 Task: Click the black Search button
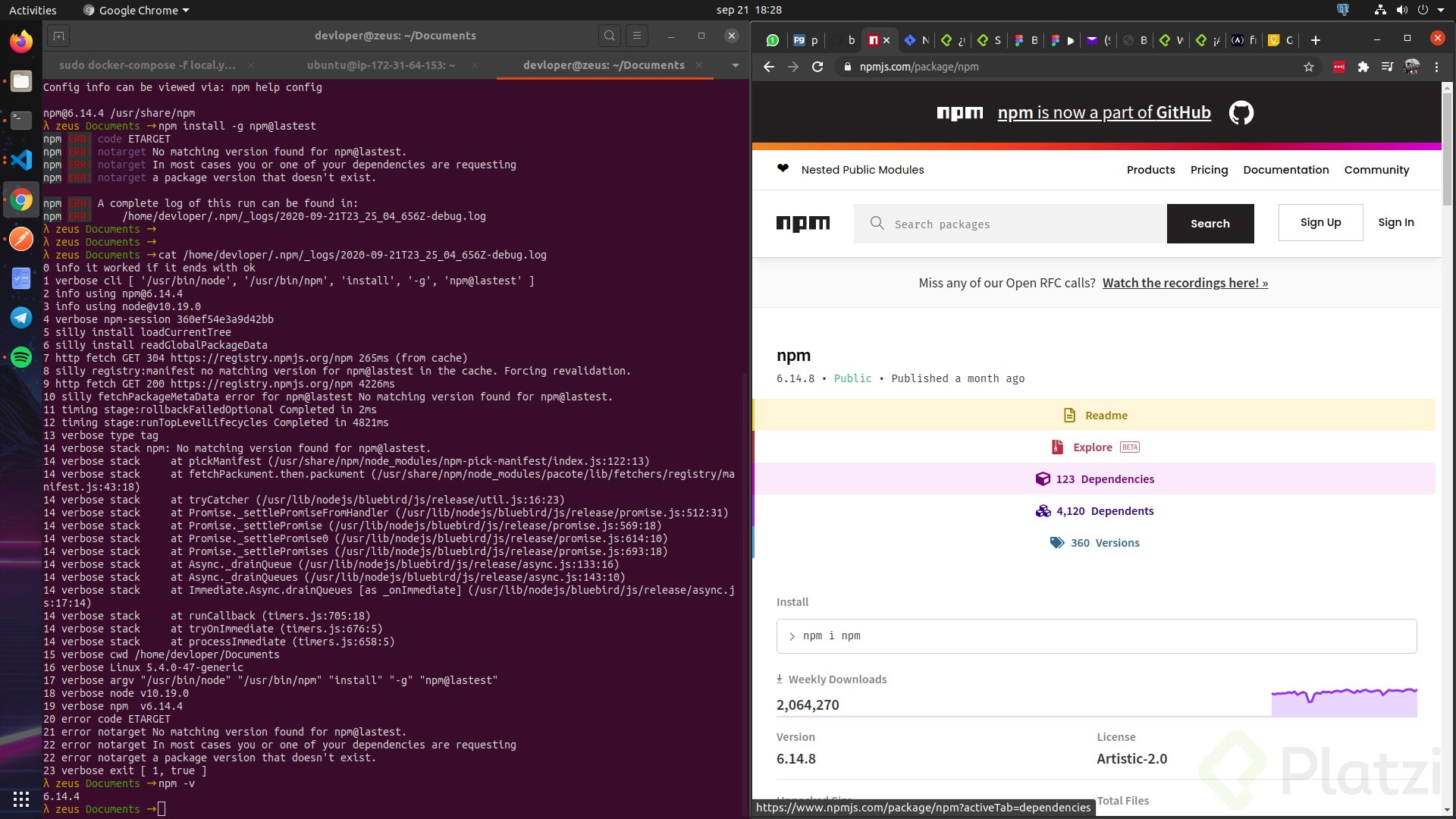tap(1210, 224)
